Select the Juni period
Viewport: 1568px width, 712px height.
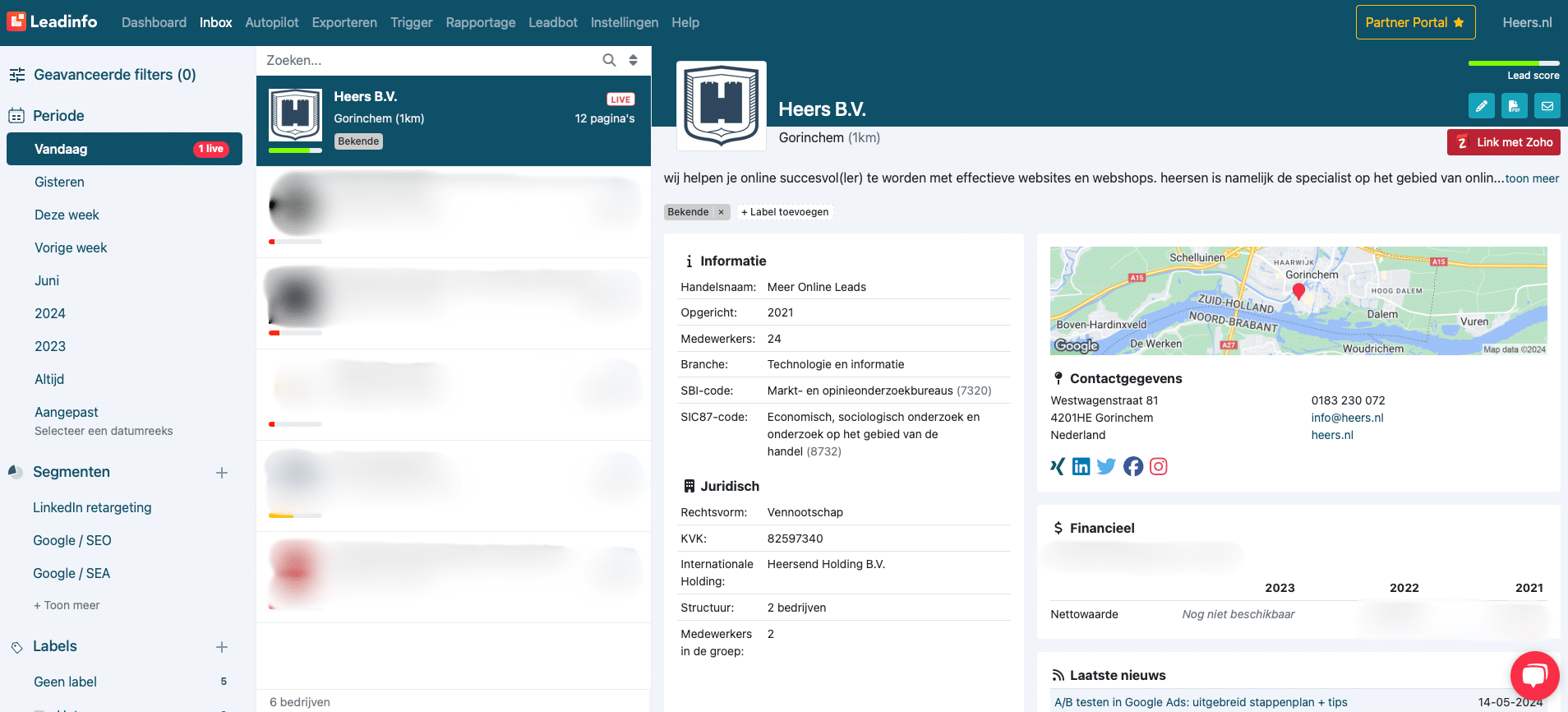click(47, 280)
